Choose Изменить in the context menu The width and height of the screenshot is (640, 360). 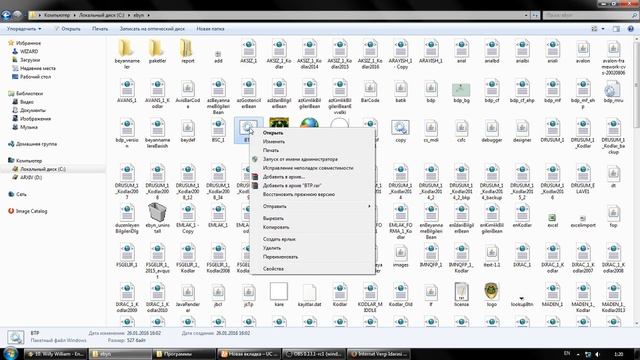pyautogui.click(x=273, y=142)
